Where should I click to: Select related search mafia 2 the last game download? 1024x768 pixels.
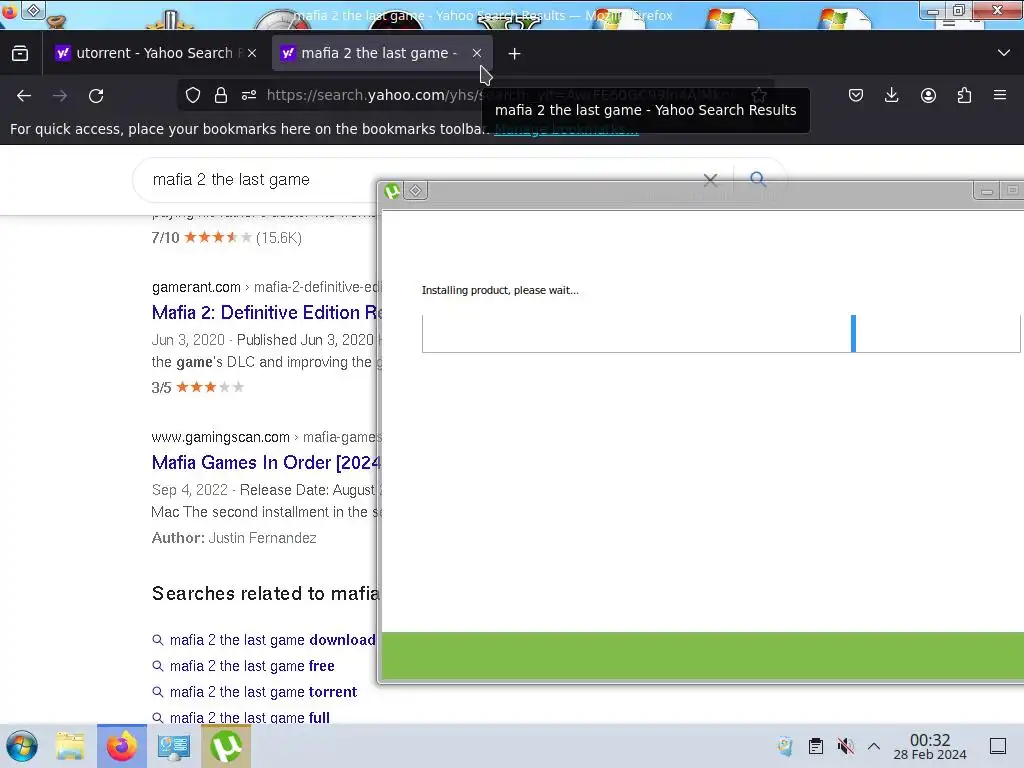pos(272,640)
